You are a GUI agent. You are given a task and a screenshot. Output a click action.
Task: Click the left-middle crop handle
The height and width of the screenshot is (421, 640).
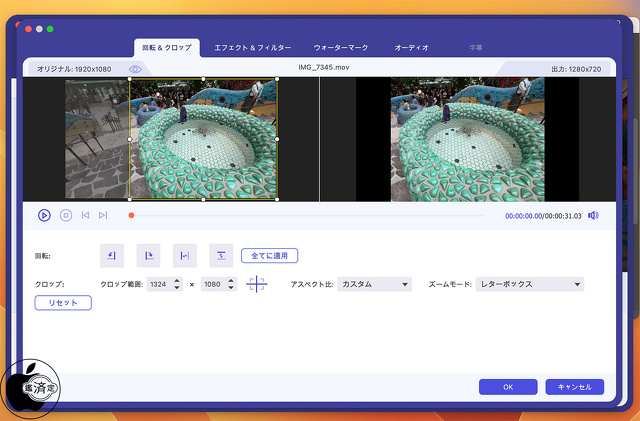click(130, 139)
